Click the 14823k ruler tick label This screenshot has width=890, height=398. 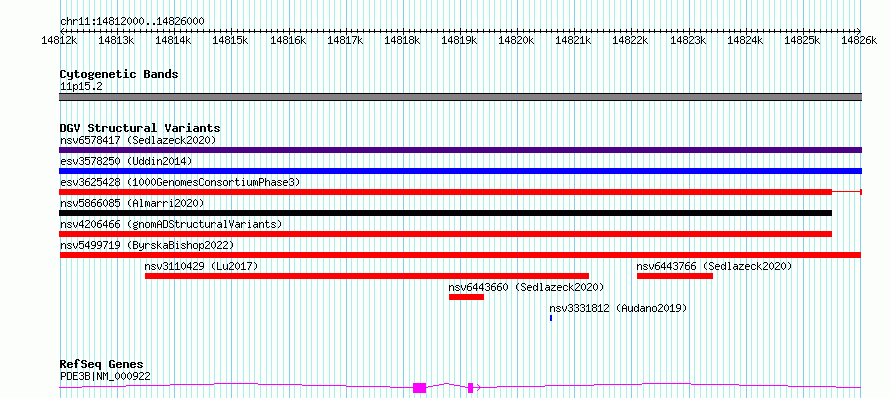coord(689,40)
